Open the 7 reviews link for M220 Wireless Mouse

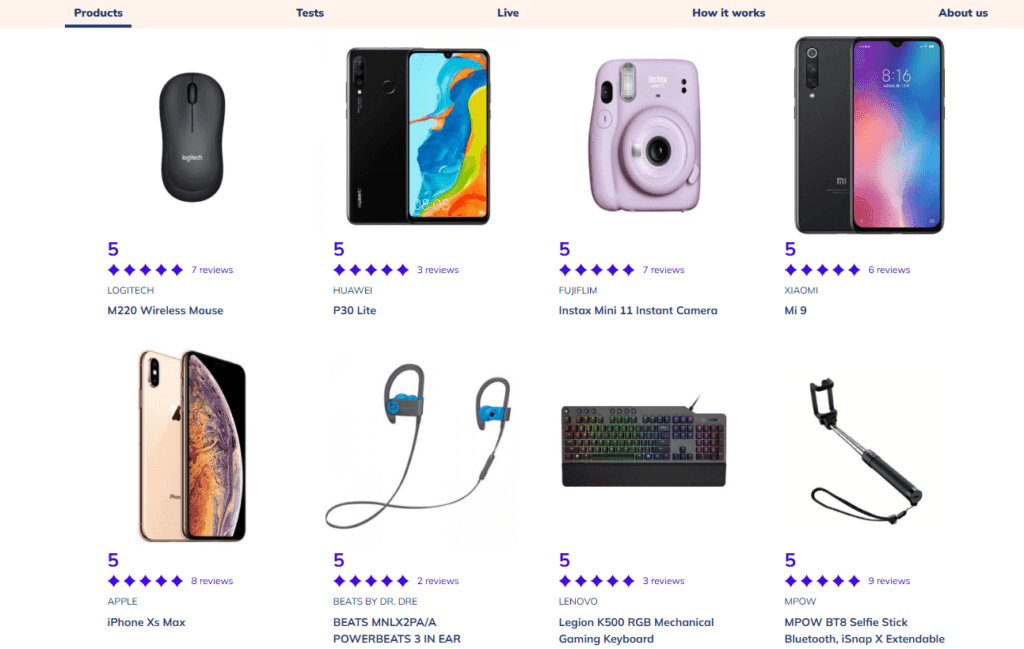(210, 269)
